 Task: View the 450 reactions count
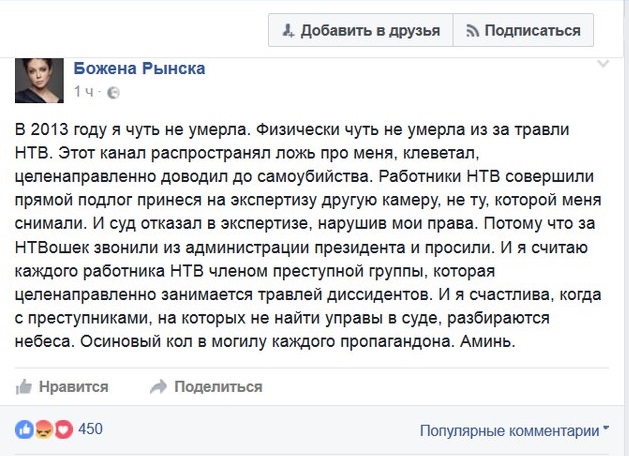[91, 429]
